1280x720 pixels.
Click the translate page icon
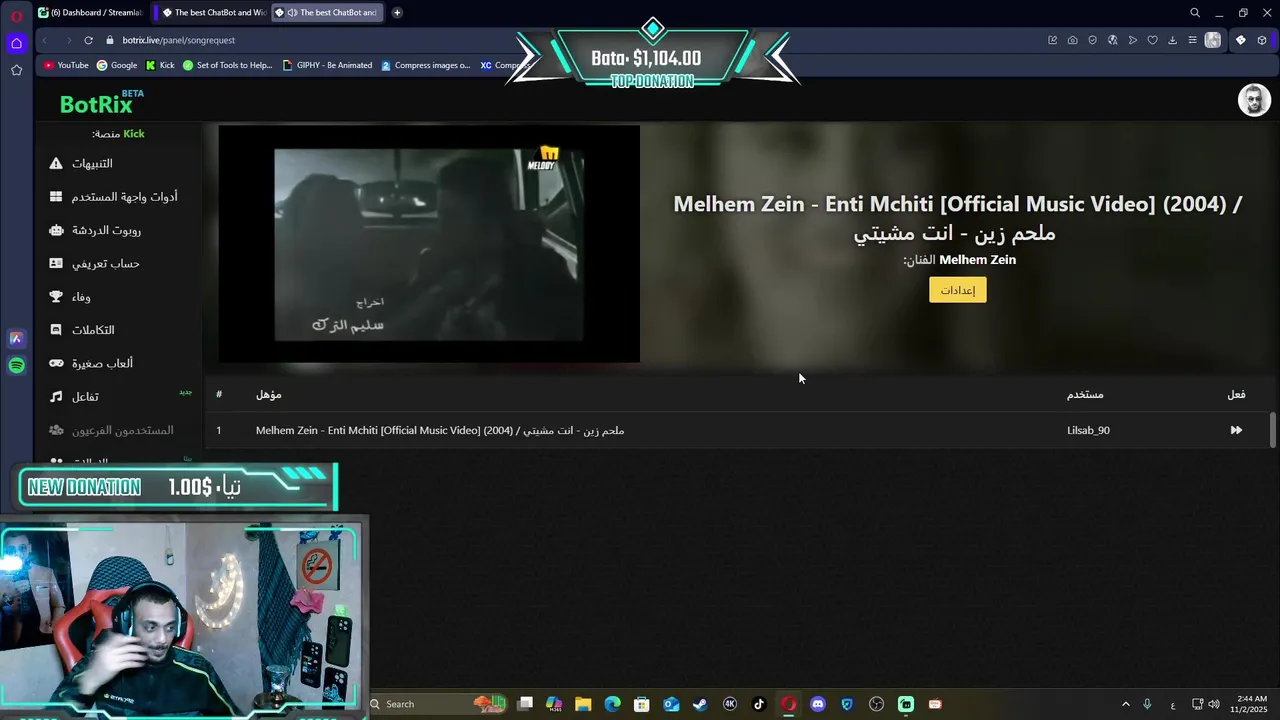(x=1112, y=40)
